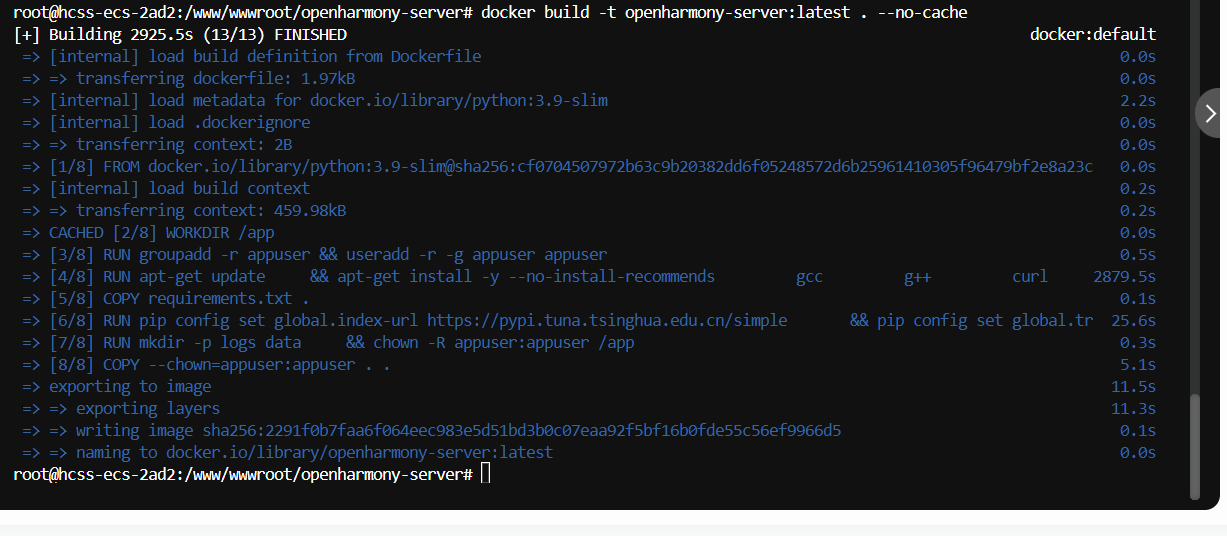Click the [1/8] FROM python sha256 line
This screenshot has height=536, width=1227.
pos(570,166)
